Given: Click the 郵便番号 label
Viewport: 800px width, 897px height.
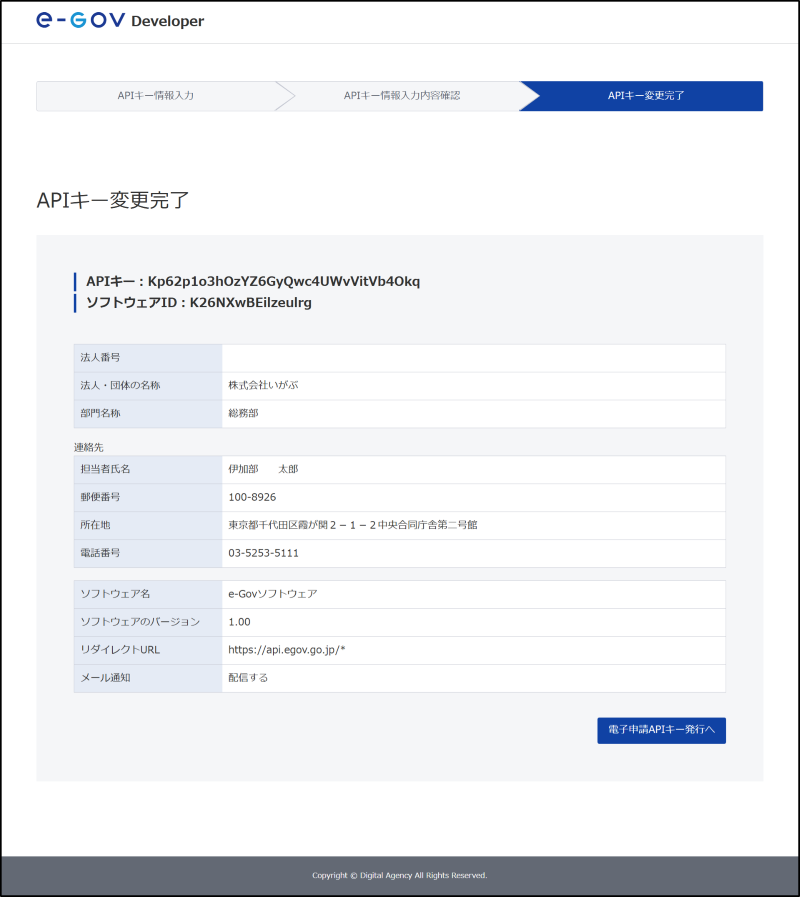Looking at the screenshot, I should point(100,497).
